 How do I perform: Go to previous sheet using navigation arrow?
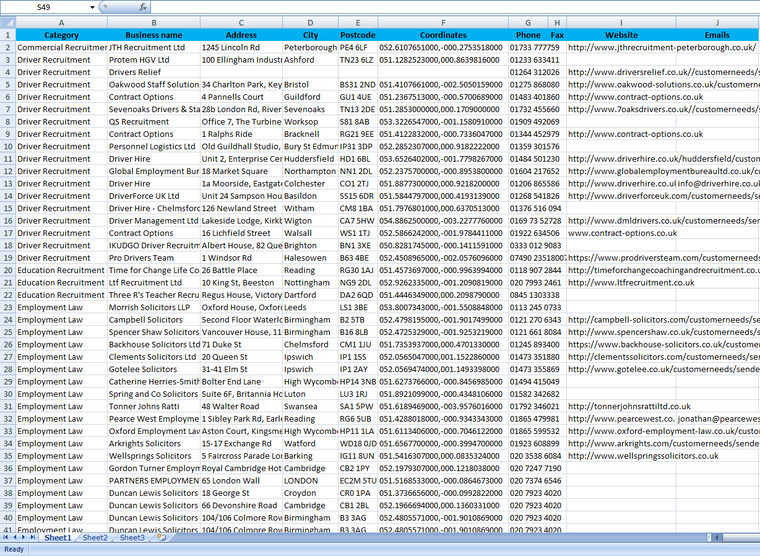tap(15, 537)
